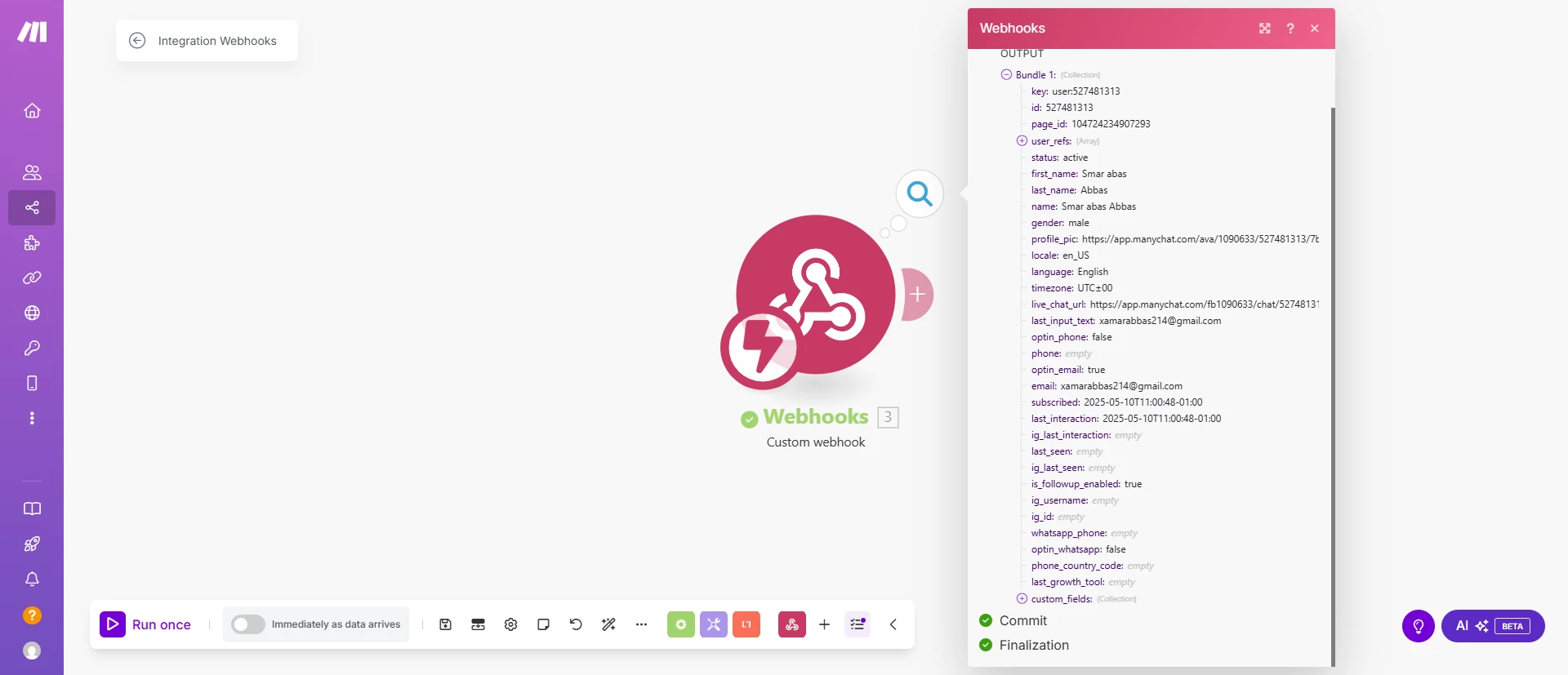1568x675 pixels.
Task: Run the scenario with Run once
Action: coord(145,624)
